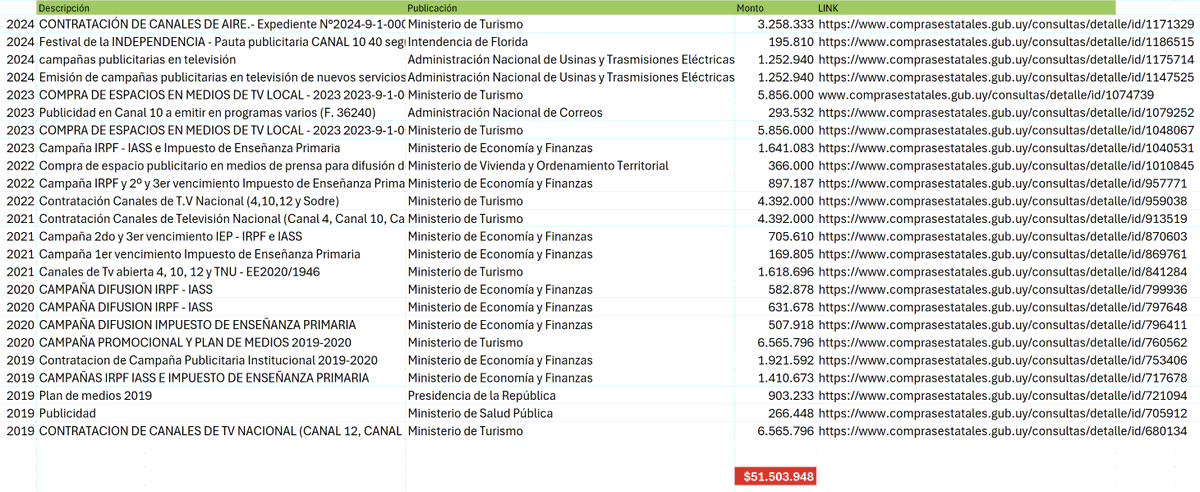This screenshot has width=1200, height=492.
Task: Open the link ending in id/717678
Action: (x=1002, y=378)
